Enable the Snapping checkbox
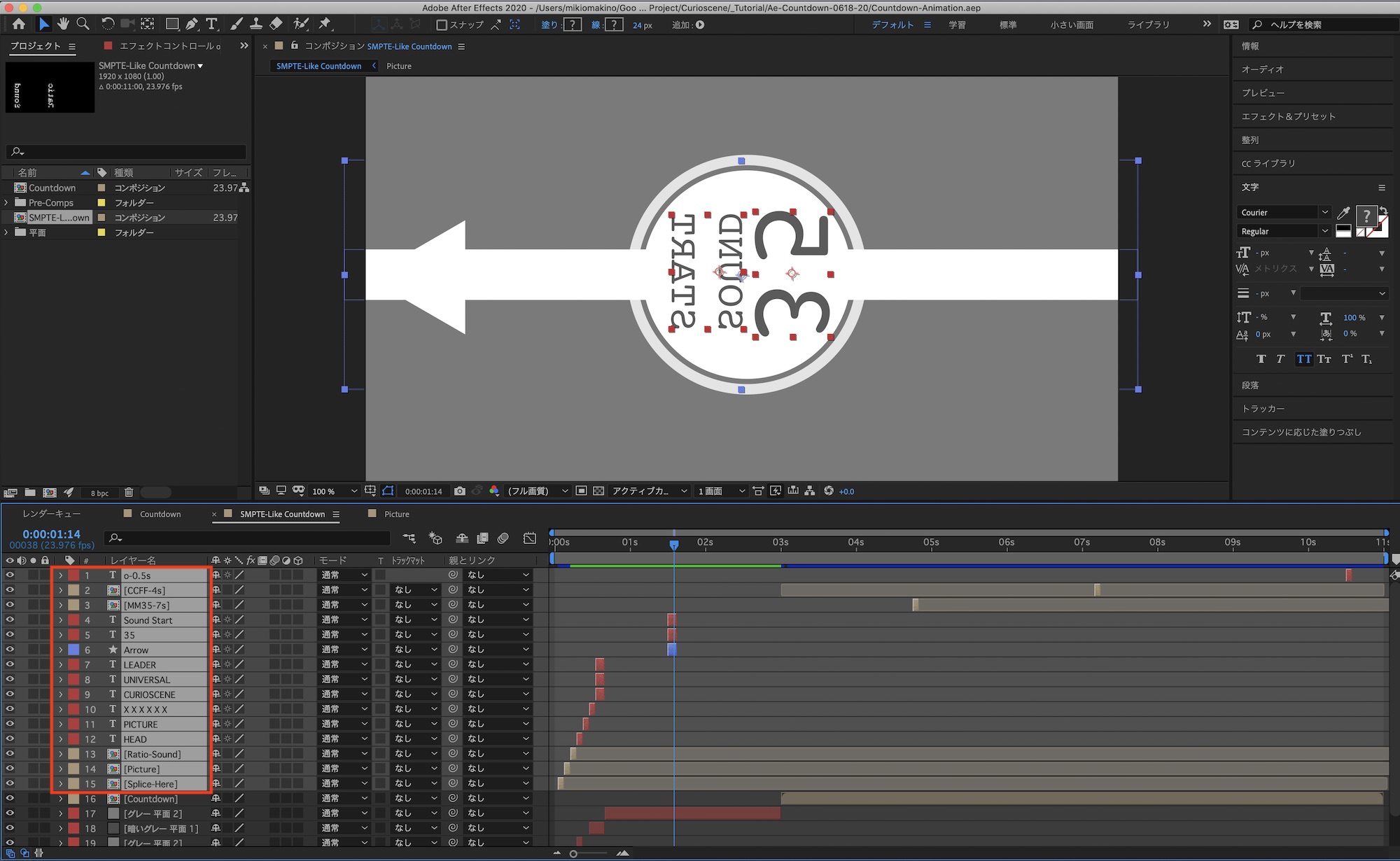Image resolution: width=1400 pixels, height=861 pixels. coord(442,25)
